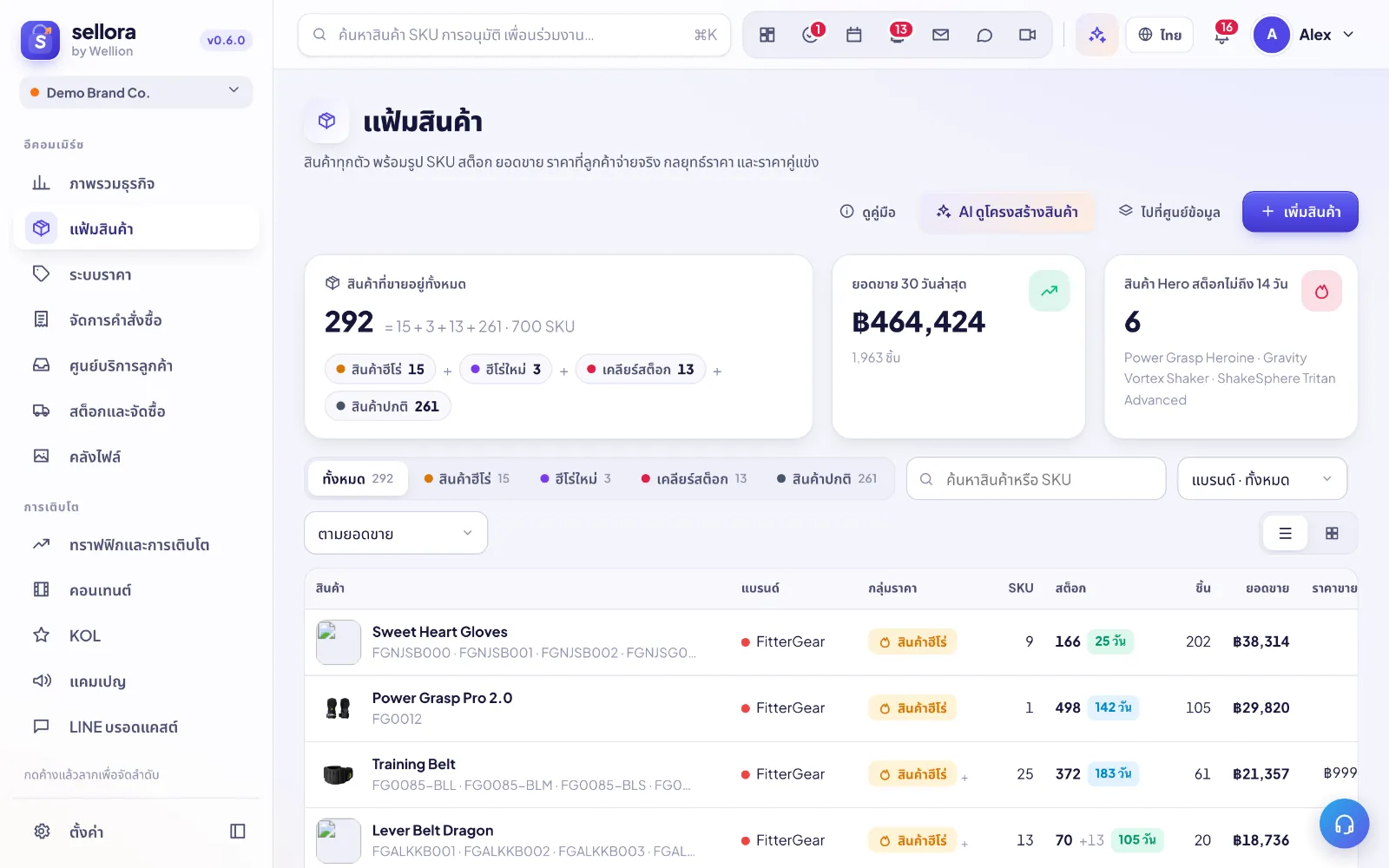Open สต๊อกและจัดซื้อ in sidebar
This screenshot has width=1389, height=868.
click(x=136, y=411)
